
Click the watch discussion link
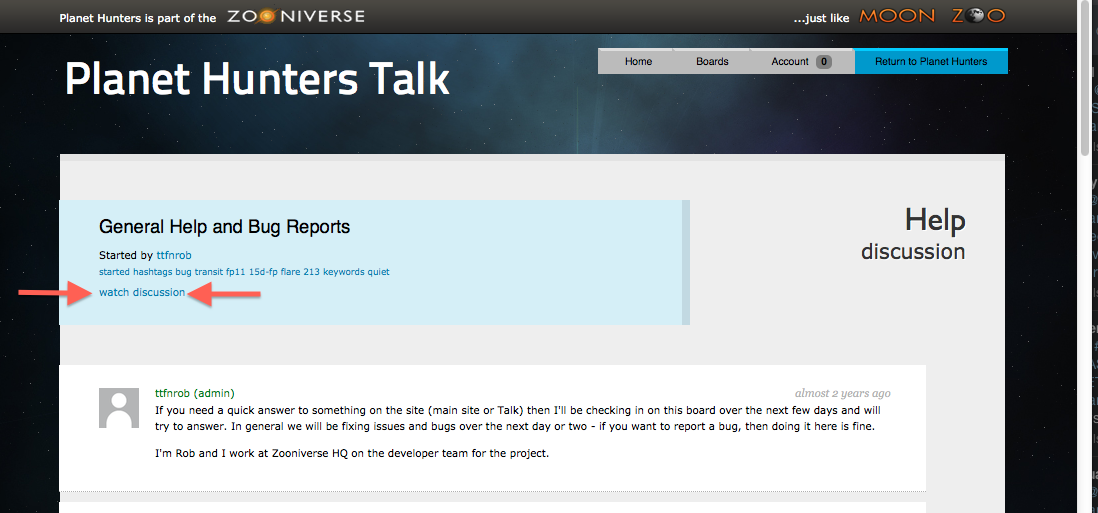click(x=142, y=292)
